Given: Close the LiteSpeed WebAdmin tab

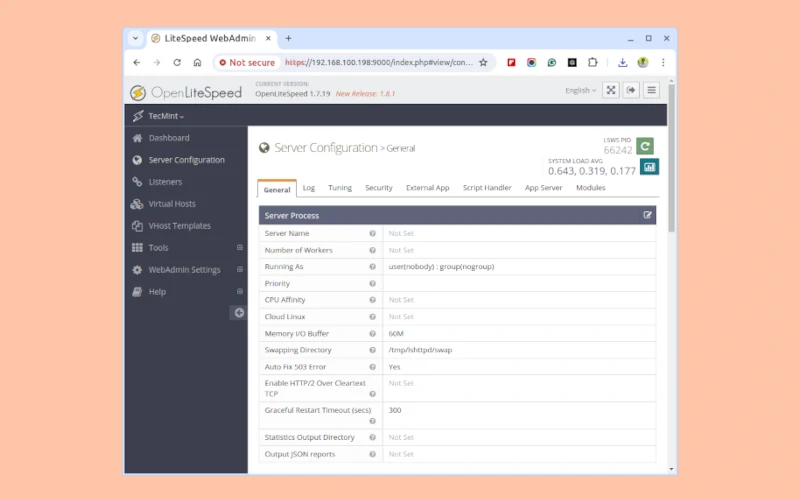Looking at the screenshot, I should tap(268, 38).
